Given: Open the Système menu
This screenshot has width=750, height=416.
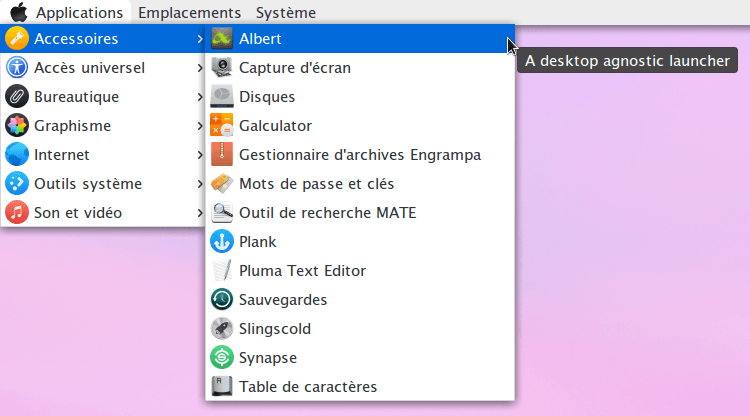Looking at the screenshot, I should coord(286,12).
